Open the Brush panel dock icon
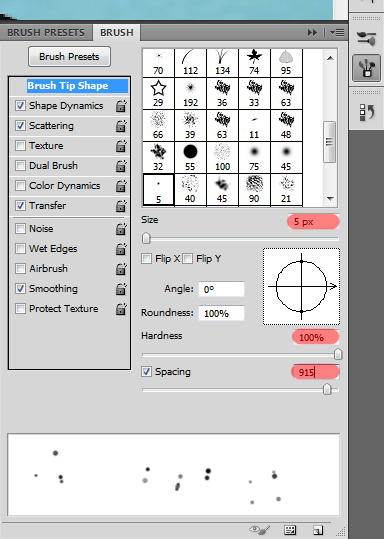Screen dimensions: 384x539 click(366, 37)
